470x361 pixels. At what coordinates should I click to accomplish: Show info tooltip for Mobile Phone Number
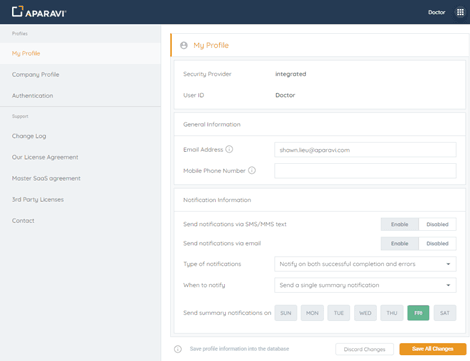[252, 170]
